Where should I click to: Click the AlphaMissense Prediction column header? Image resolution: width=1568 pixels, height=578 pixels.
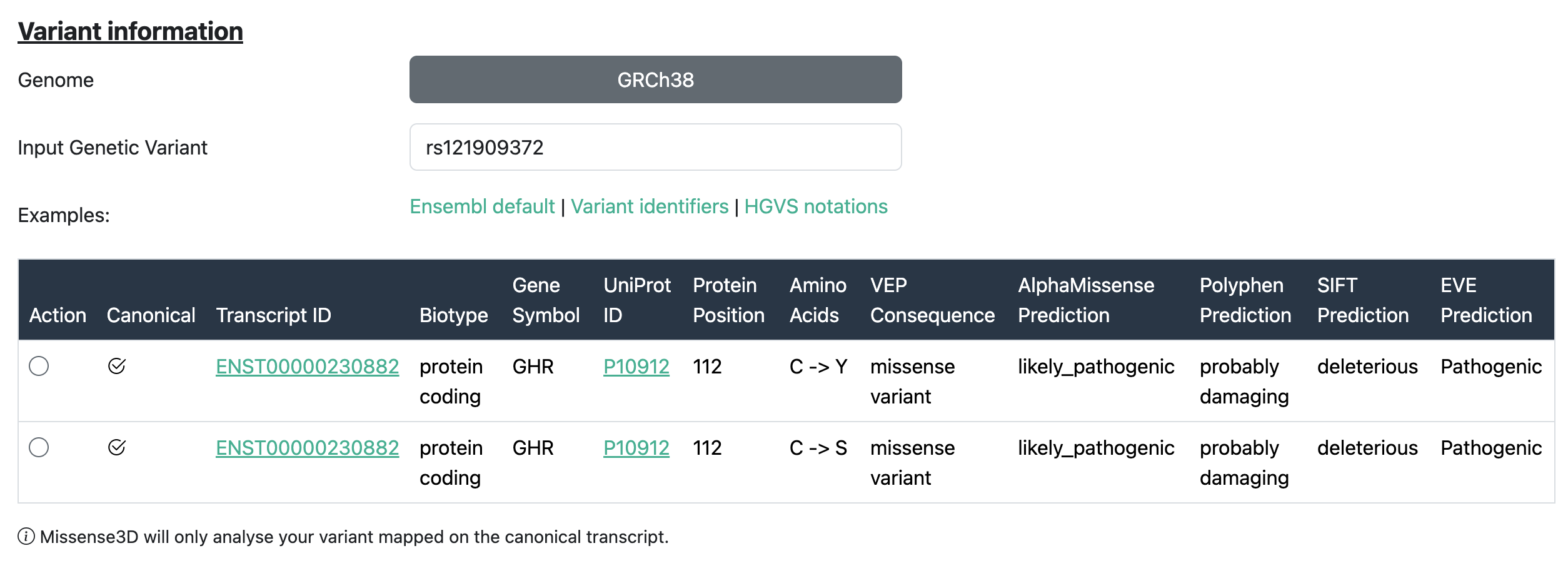pyautogui.click(x=1086, y=300)
